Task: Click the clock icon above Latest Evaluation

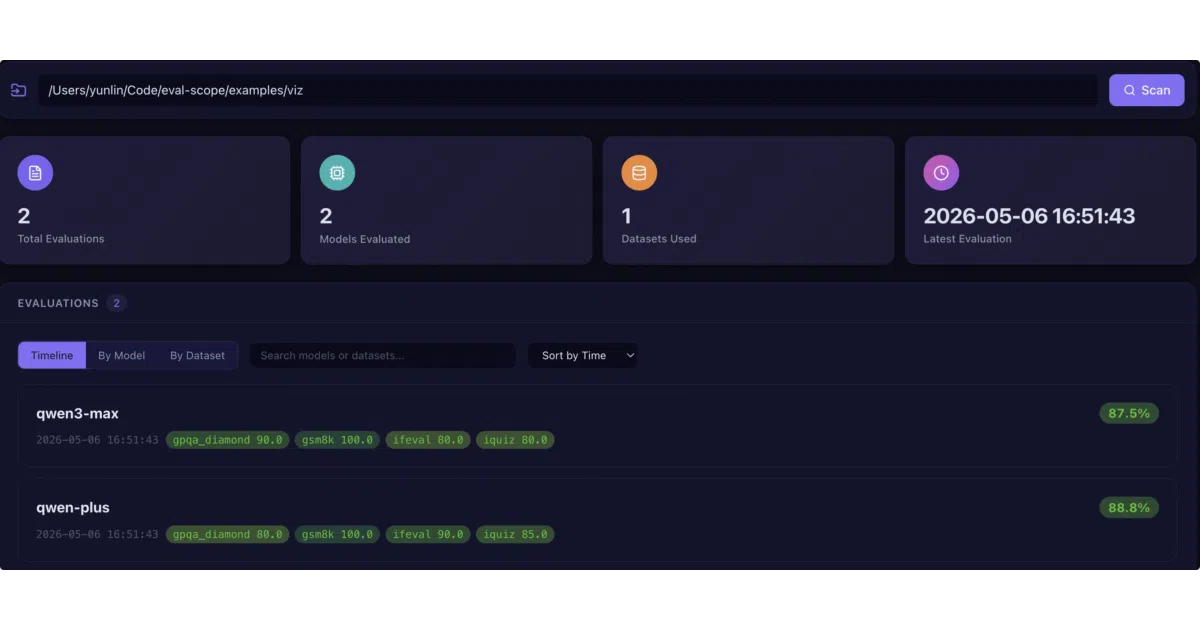Action: coord(941,173)
